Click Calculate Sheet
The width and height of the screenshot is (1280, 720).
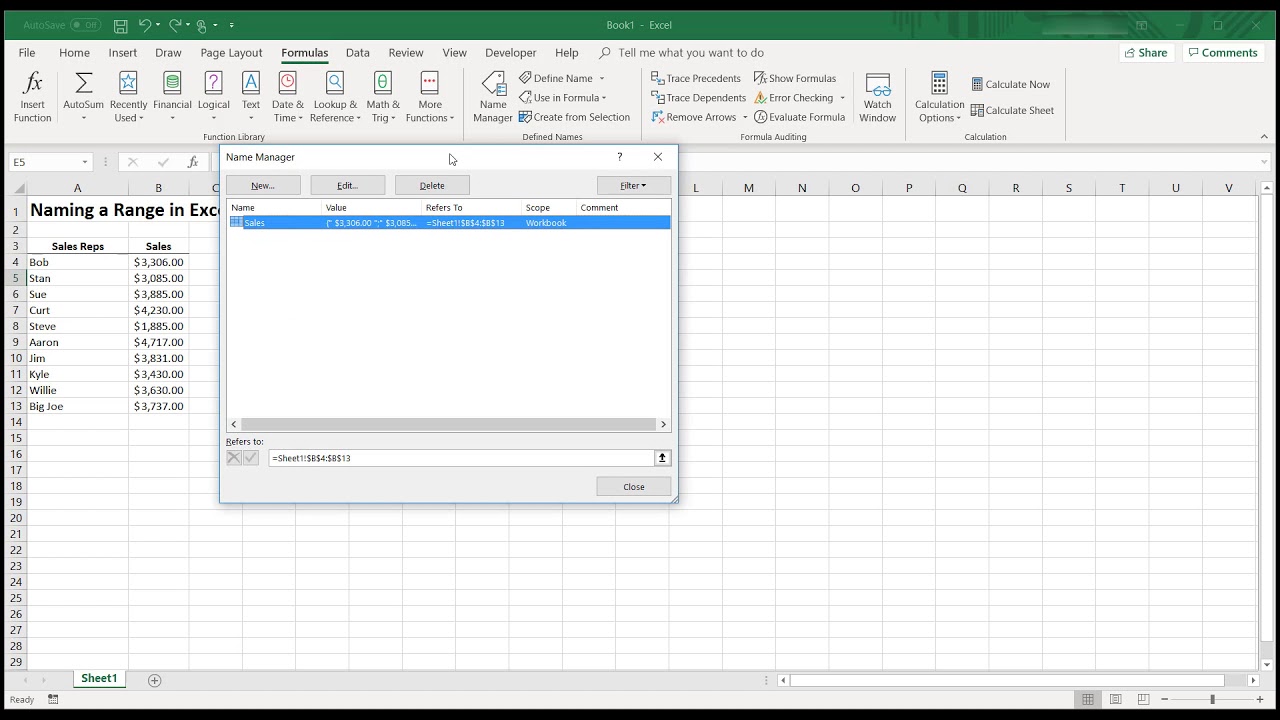1012,110
